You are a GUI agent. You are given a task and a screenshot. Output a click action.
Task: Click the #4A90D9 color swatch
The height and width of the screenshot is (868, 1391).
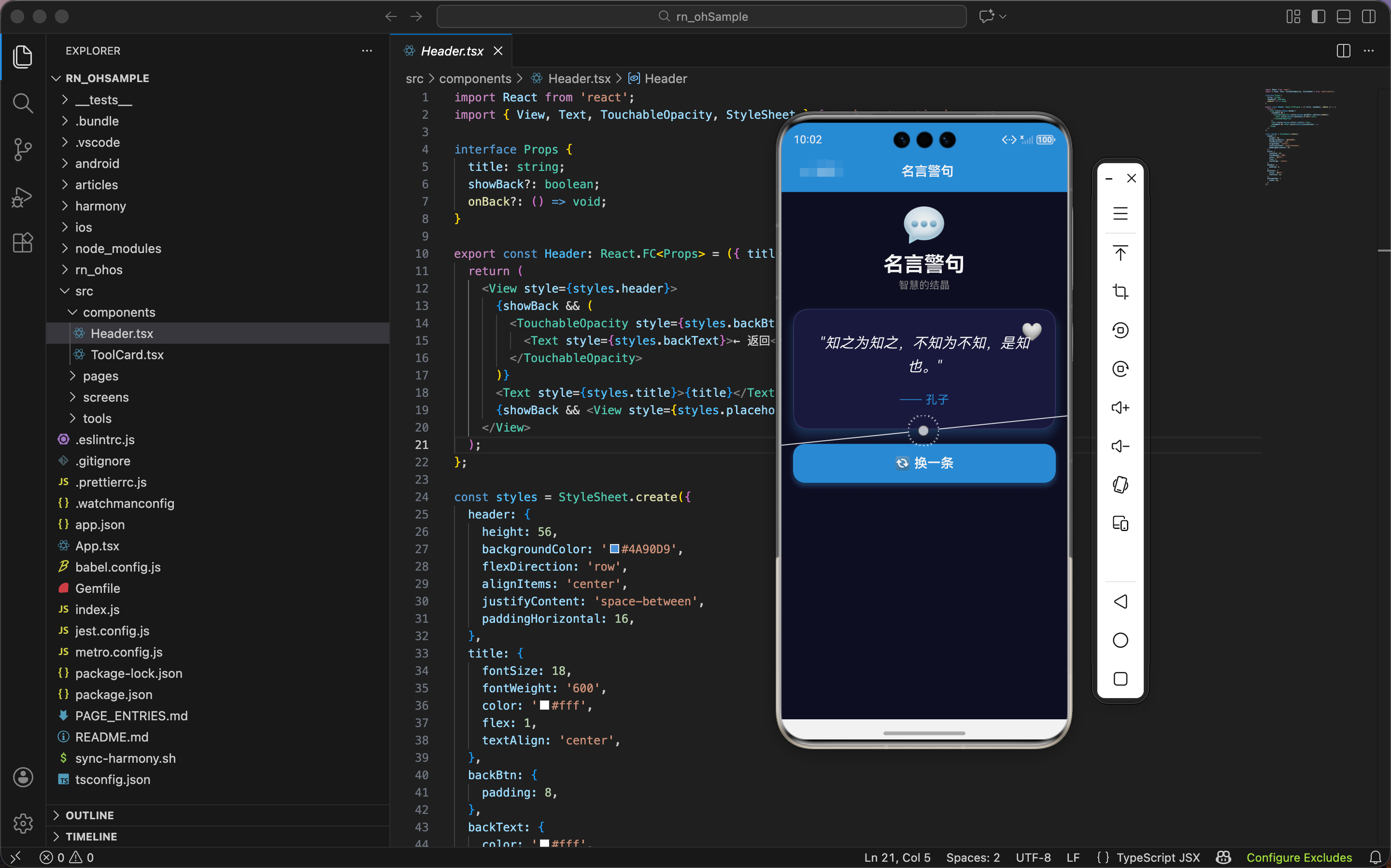pyautogui.click(x=614, y=549)
